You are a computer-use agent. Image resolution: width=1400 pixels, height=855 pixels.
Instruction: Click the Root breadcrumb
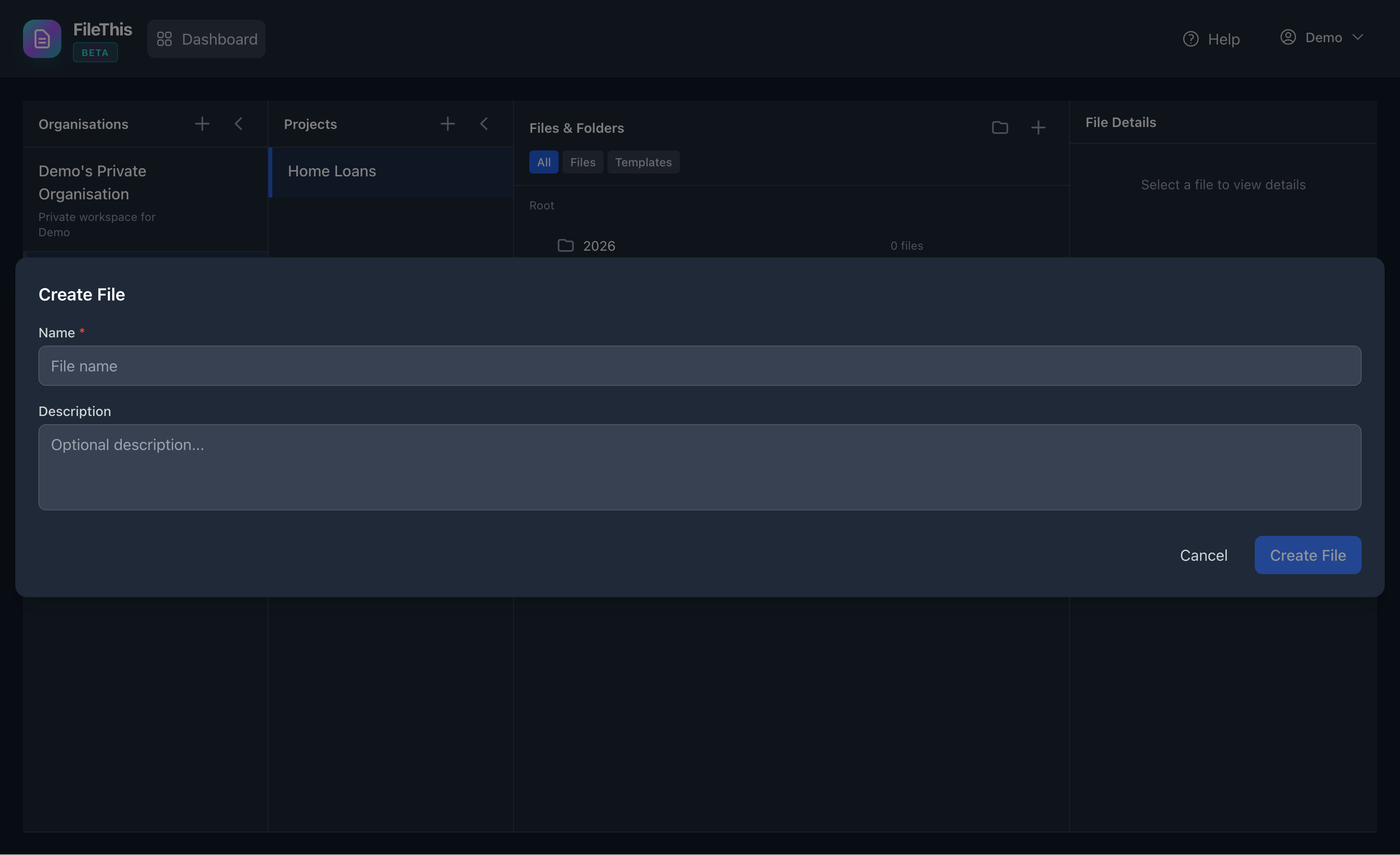point(541,205)
